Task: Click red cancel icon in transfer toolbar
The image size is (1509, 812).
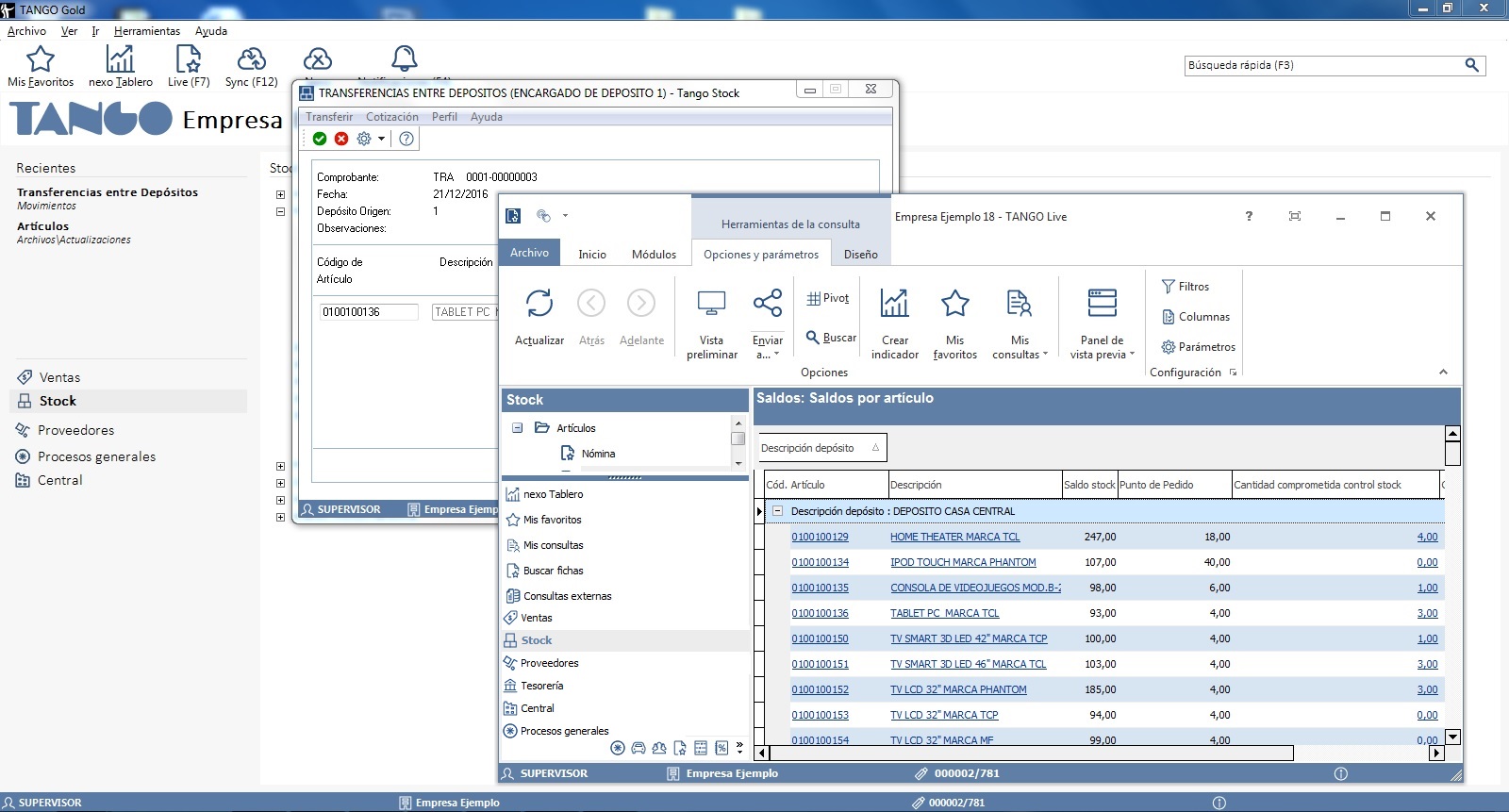Action: (341, 139)
